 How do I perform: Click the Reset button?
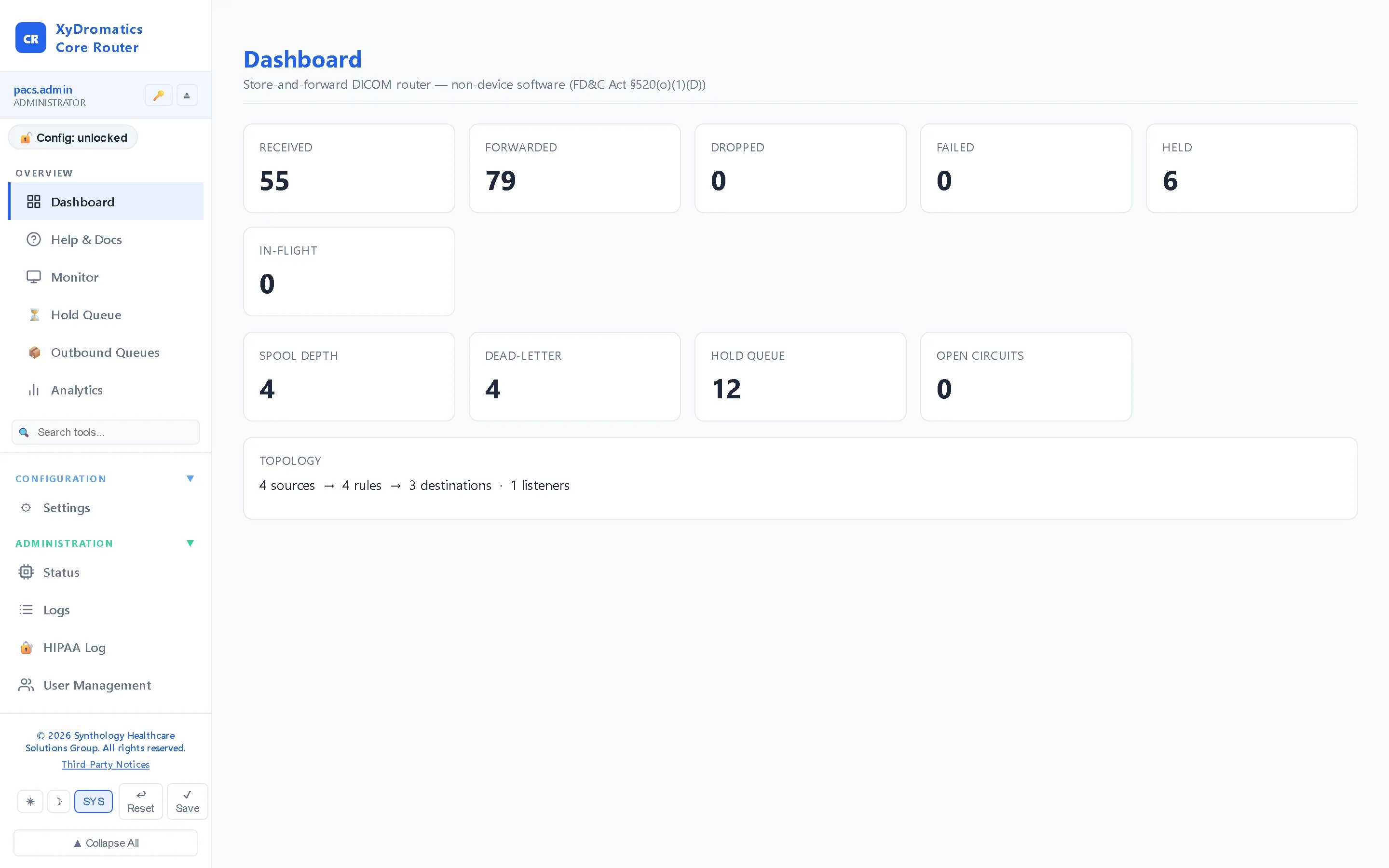click(141, 801)
